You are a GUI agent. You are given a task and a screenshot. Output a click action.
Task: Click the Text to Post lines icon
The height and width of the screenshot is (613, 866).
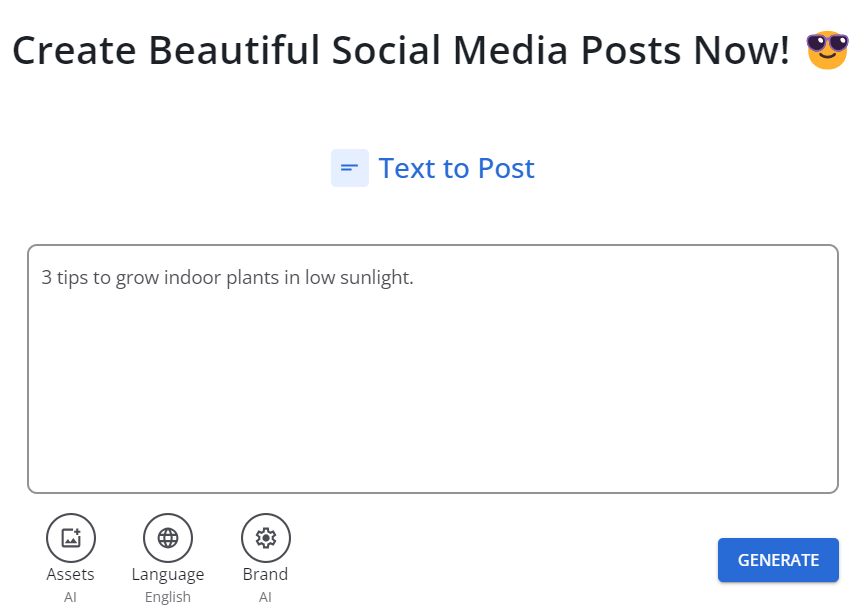point(350,168)
